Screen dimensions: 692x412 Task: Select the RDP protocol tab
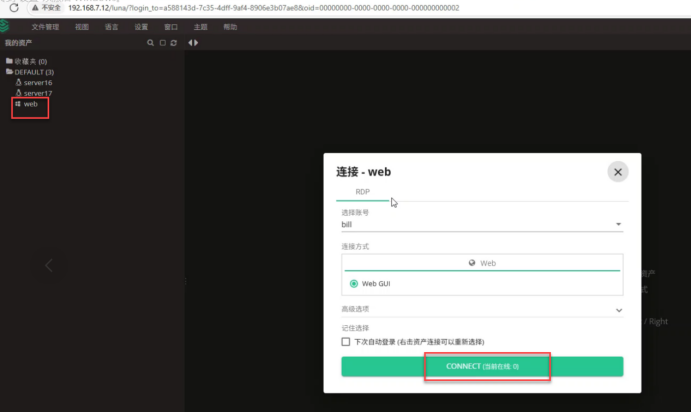click(362, 192)
